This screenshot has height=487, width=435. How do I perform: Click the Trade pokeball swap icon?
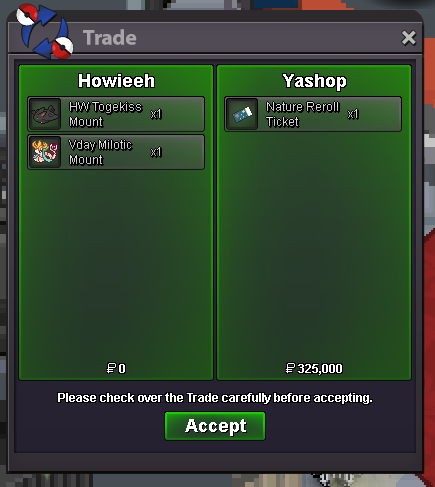point(45,31)
